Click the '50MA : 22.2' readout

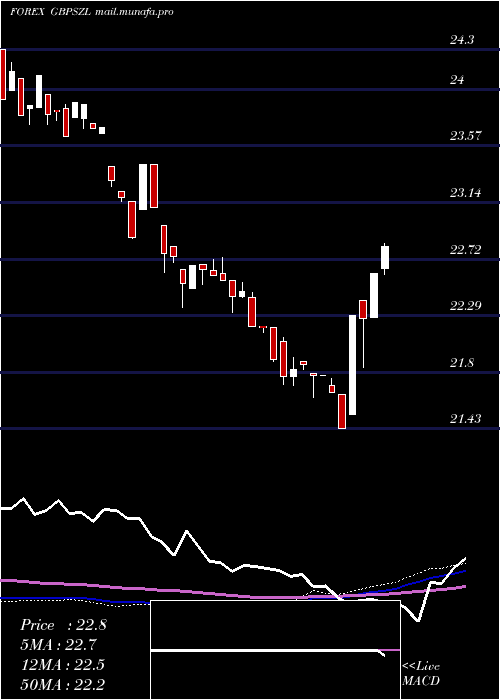click(63, 684)
